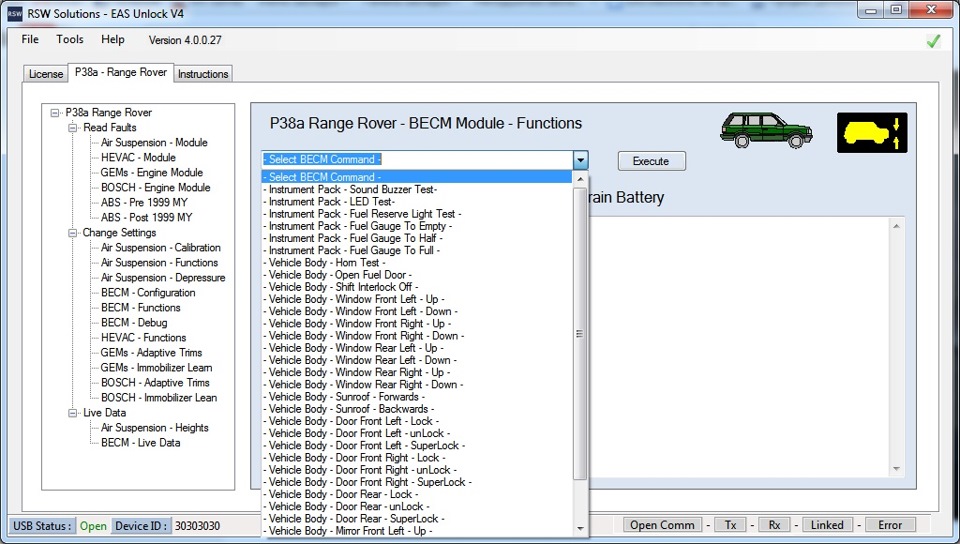Choose Instrument Pack - Fuel Gauge To Empty
The image size is (960, 544).
coord(417,226)
